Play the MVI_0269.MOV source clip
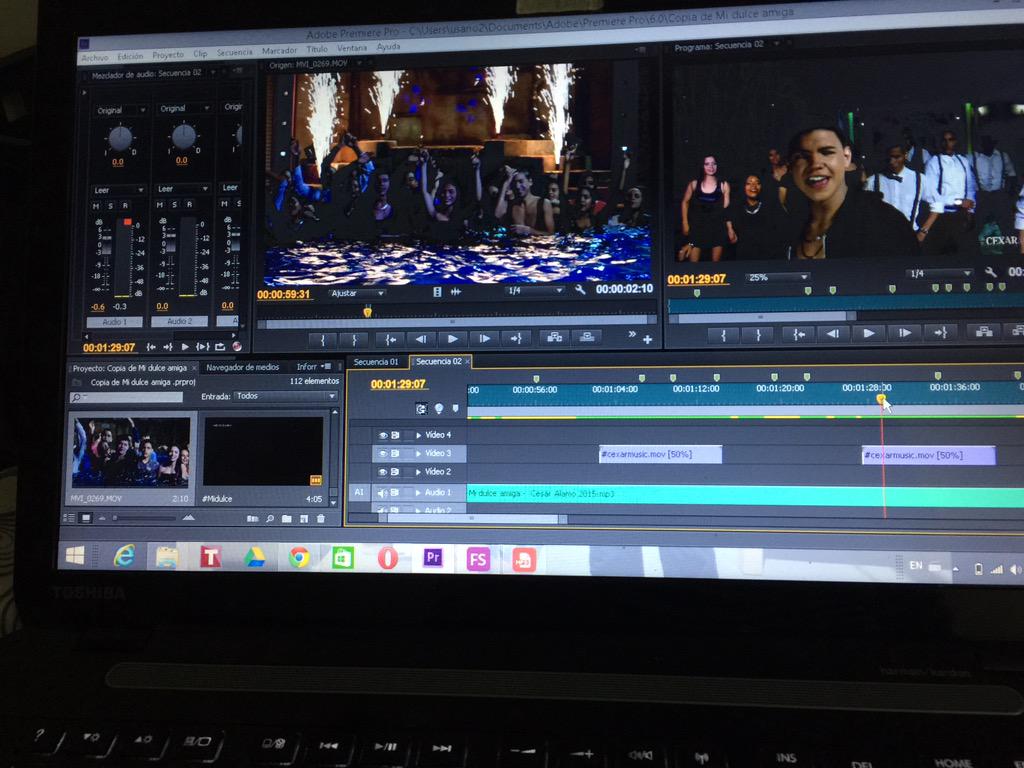This screenshot has height=768, width=1024. coord(451,339)
